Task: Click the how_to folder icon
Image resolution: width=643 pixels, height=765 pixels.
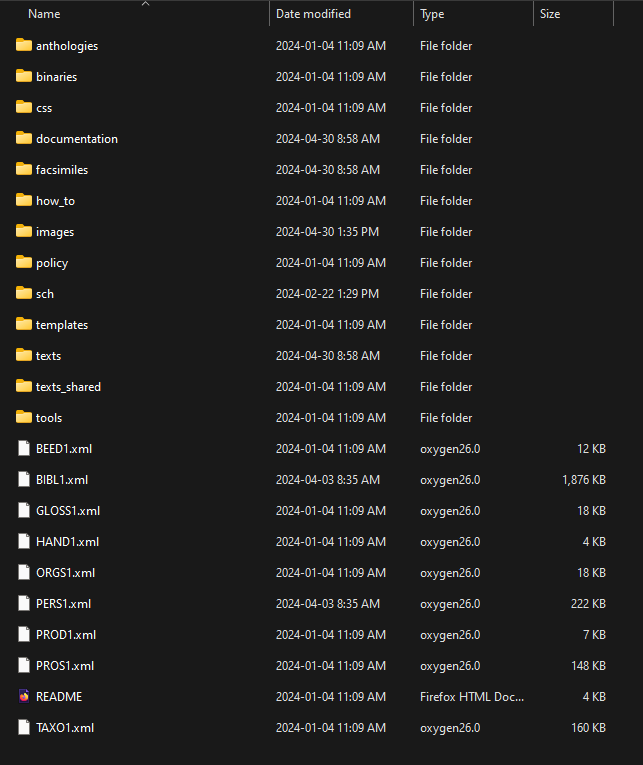Action: point(23,201)
